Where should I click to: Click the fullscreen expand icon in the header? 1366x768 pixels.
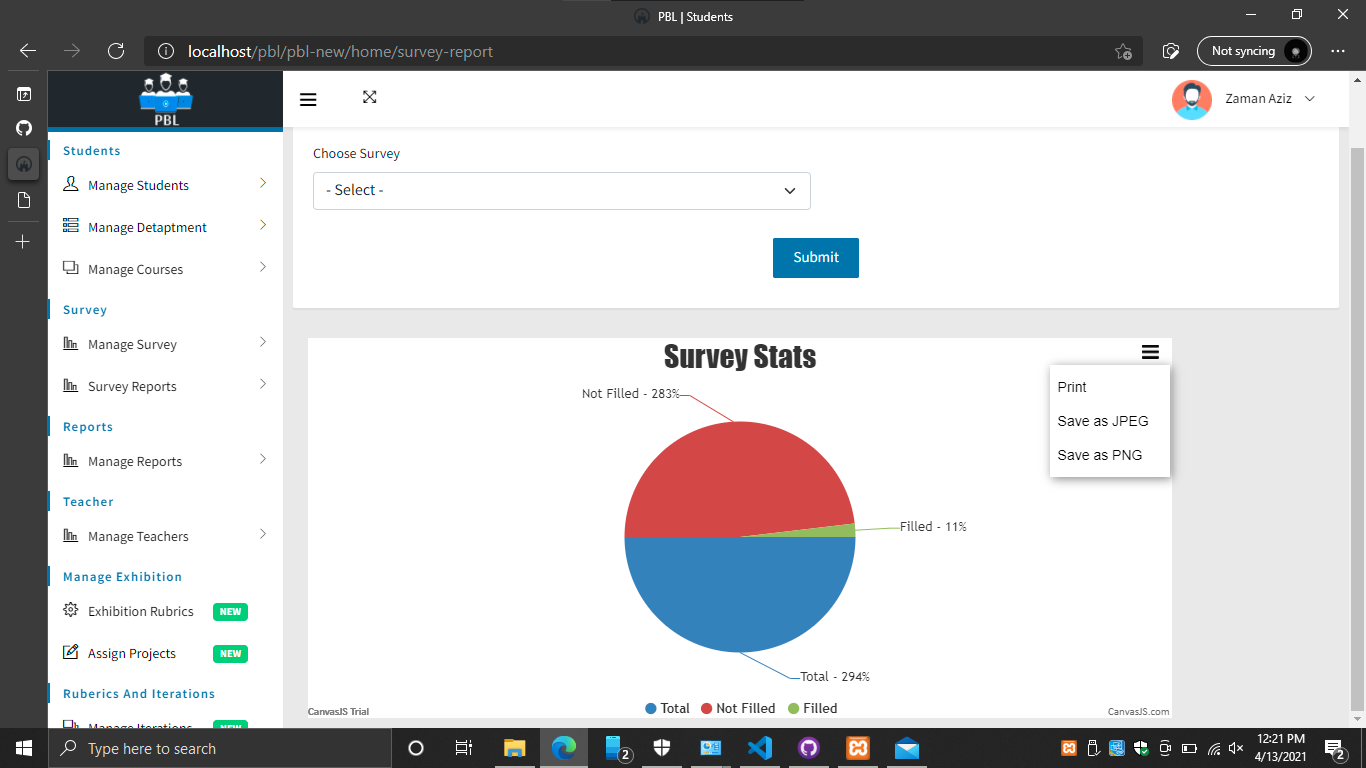coord(369,98)
